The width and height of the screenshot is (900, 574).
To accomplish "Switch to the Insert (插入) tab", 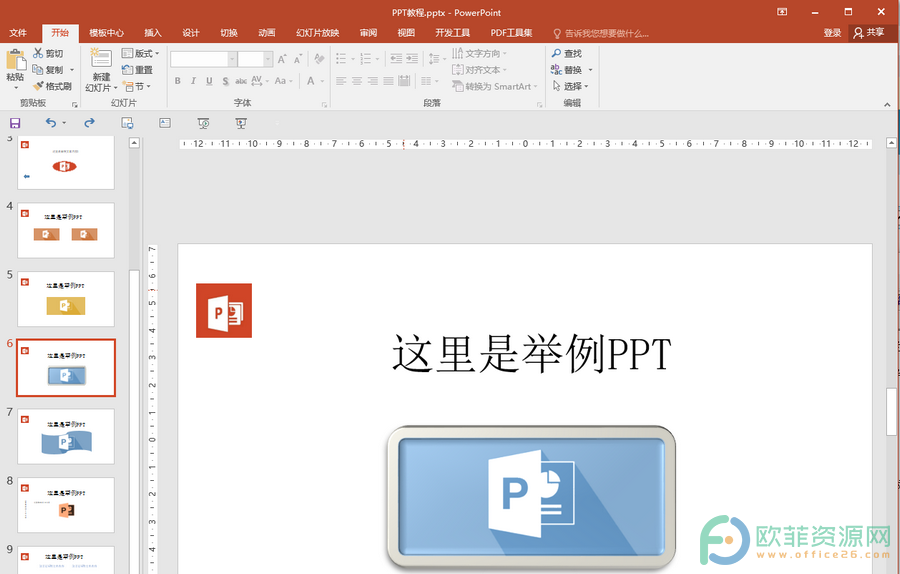I will click(x=153, y=33).
